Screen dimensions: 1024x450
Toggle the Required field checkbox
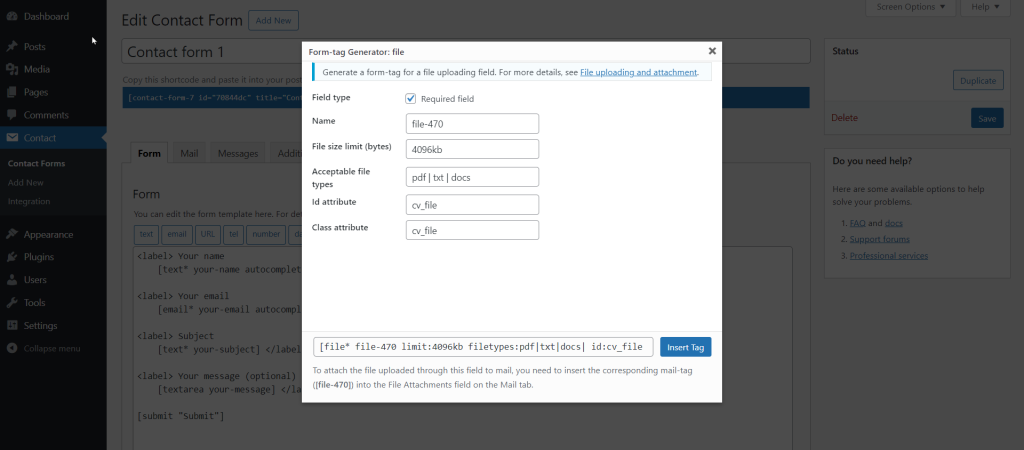point(410,98)
